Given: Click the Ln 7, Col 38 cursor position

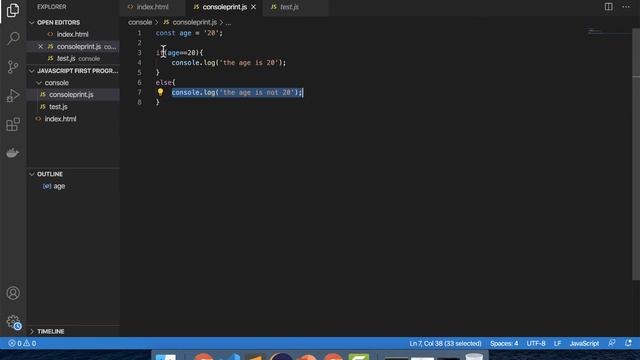Looking at the screenshot, I should click(x=445, y=343).
